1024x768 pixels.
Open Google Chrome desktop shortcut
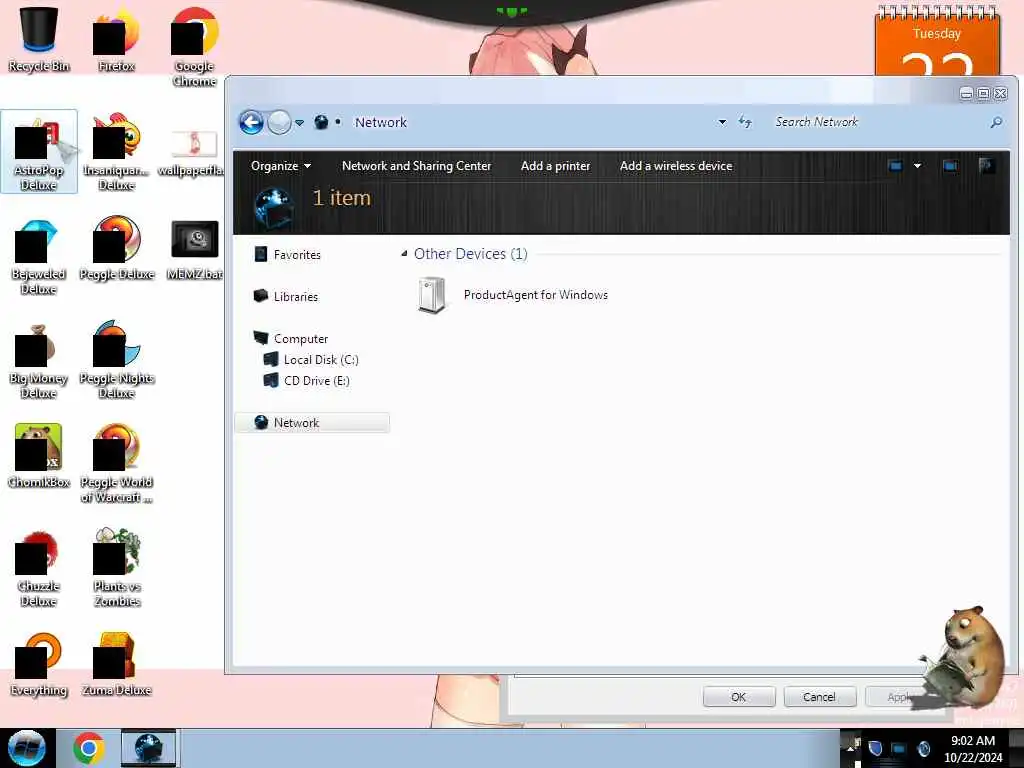(194, 46)
